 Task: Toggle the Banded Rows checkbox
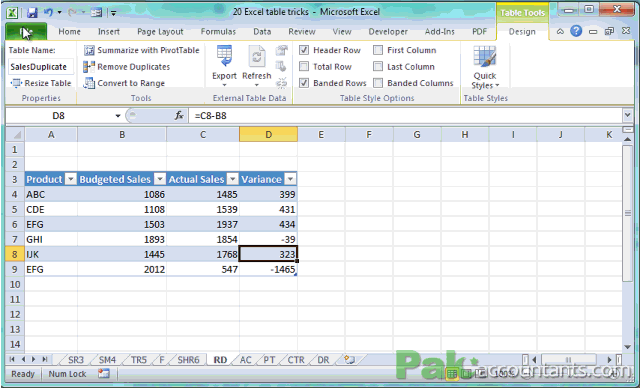(x=304, y=83)
